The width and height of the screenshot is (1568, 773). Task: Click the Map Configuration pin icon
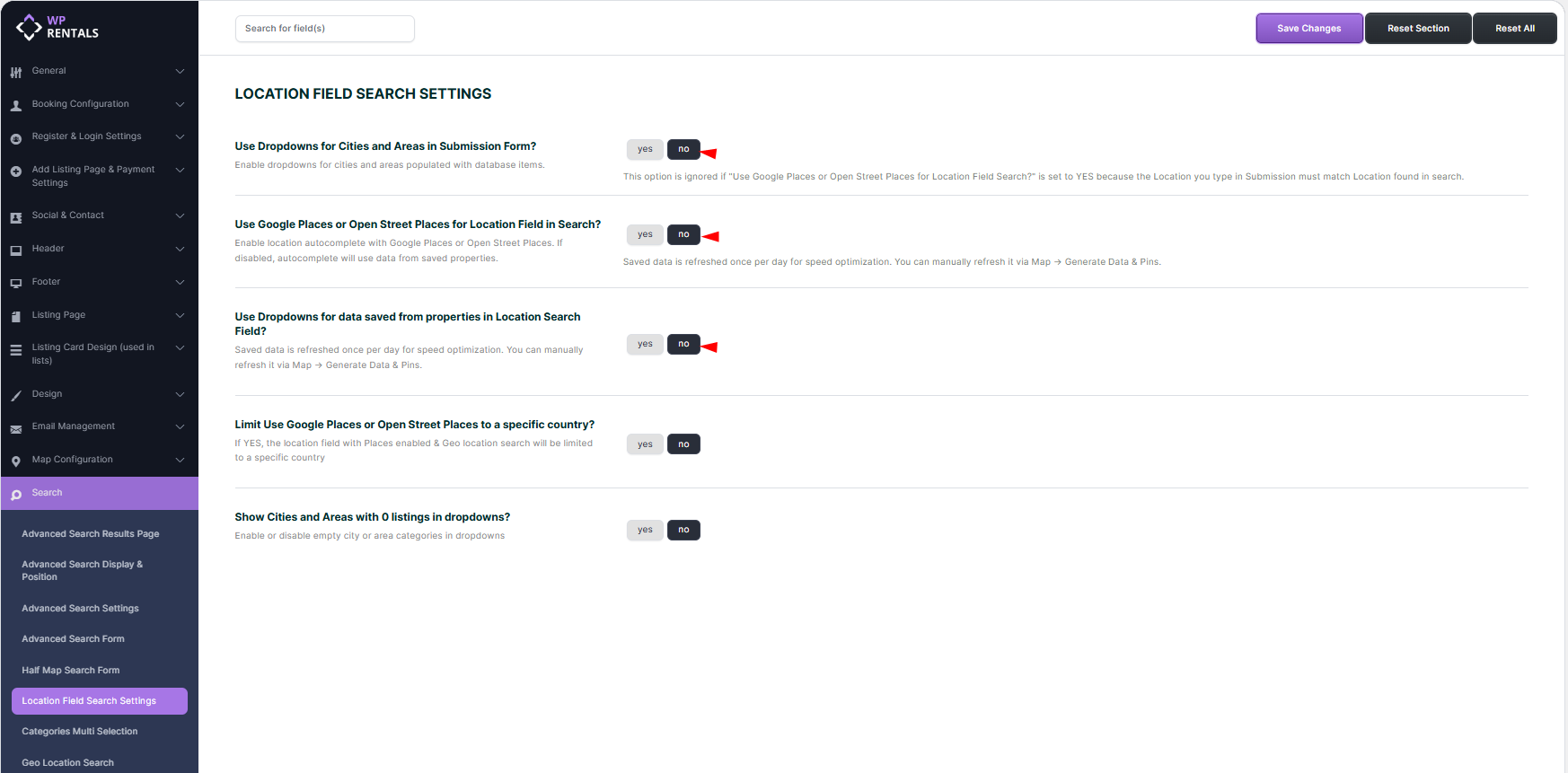16,461
